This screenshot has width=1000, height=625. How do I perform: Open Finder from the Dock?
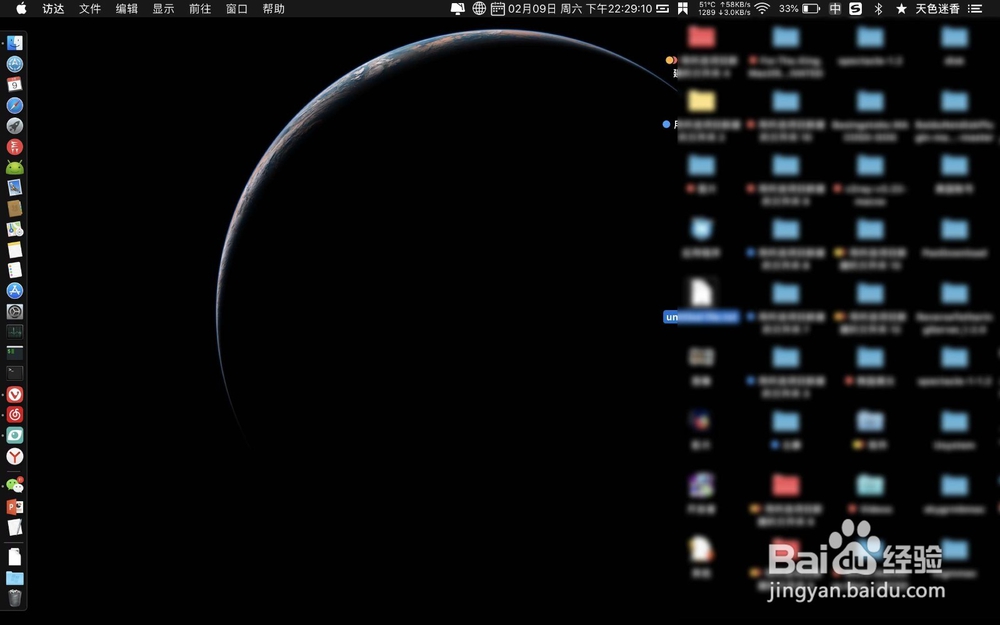pos(15,43)
